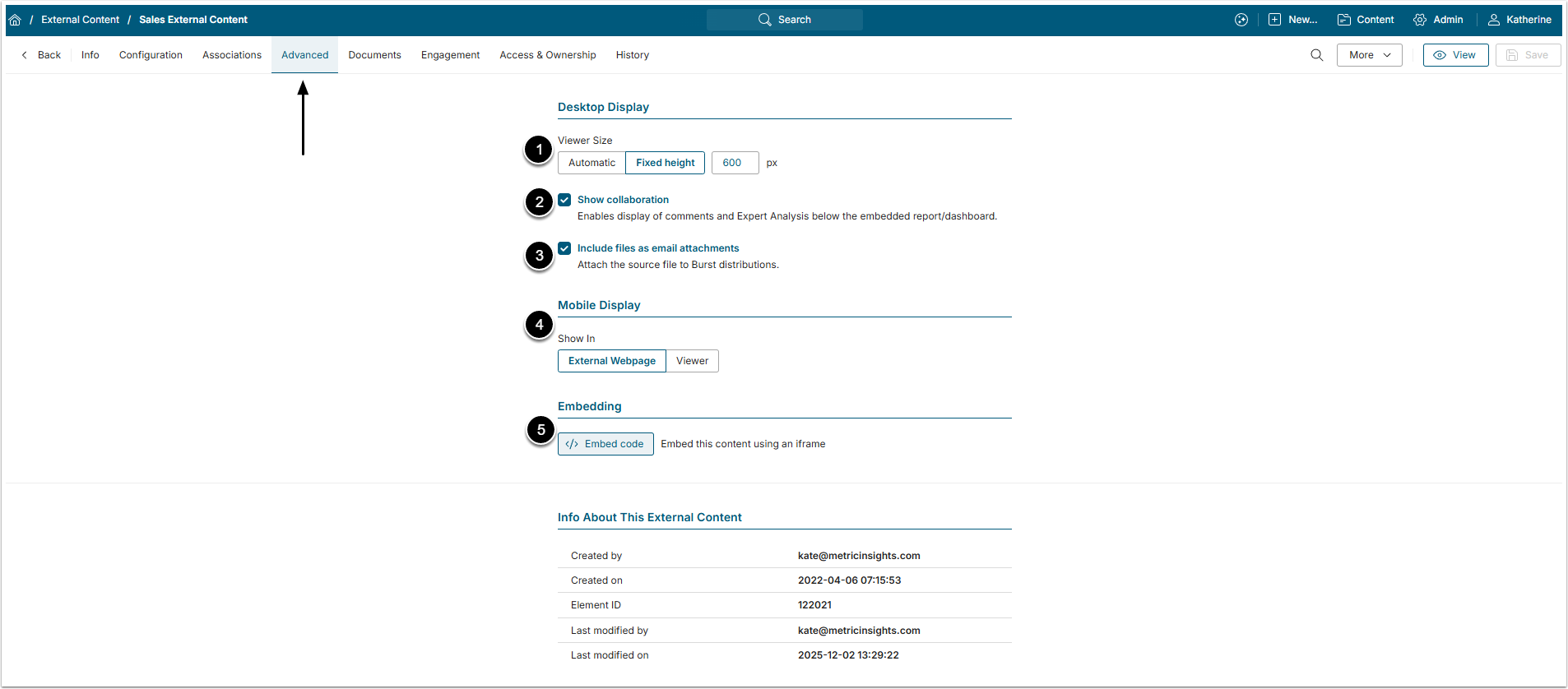The image size is (1568, 689).
Task: Click the Mobile Display section heading
Action: point(599,305)
